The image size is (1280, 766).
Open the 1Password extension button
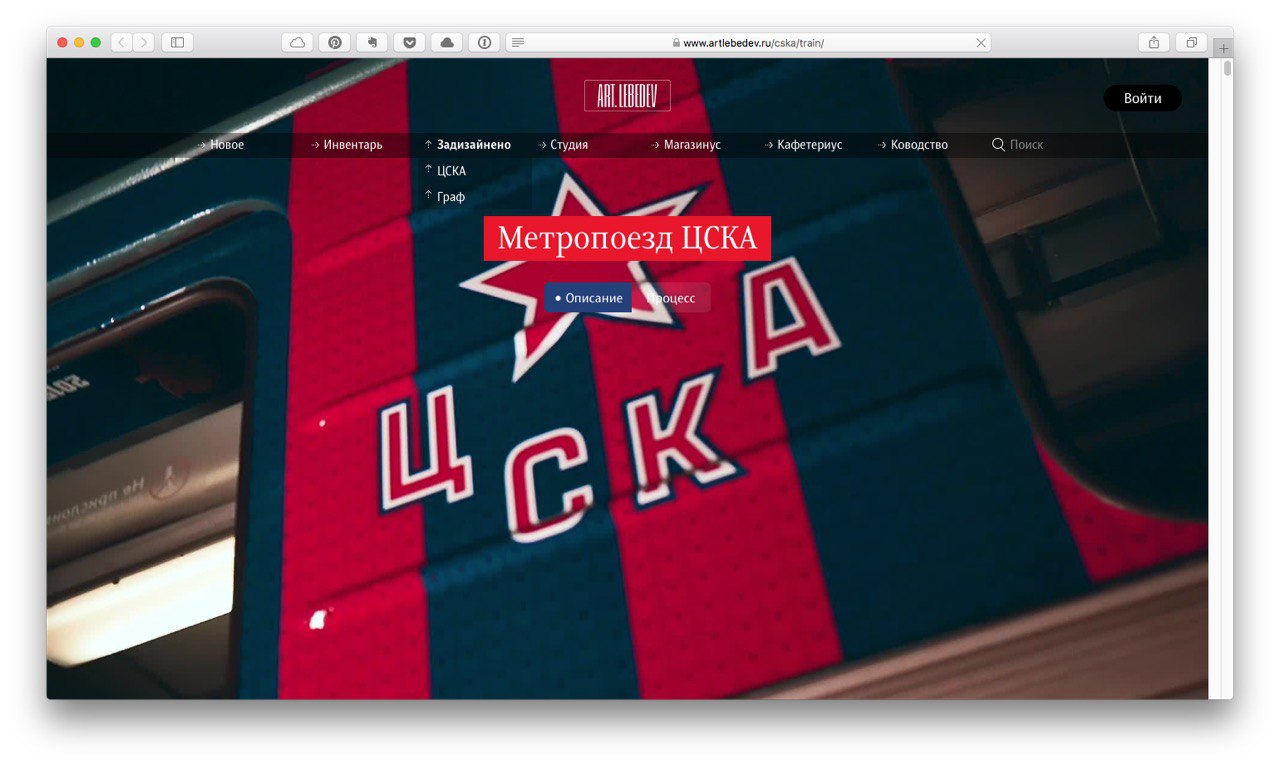click(484, 42)
